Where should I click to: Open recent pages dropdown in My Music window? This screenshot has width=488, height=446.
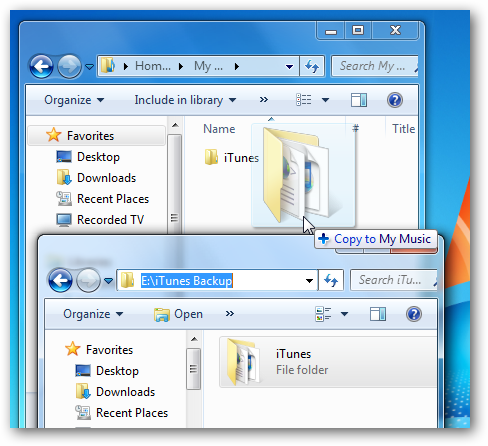pyautogui.click(x=89, y=67)
